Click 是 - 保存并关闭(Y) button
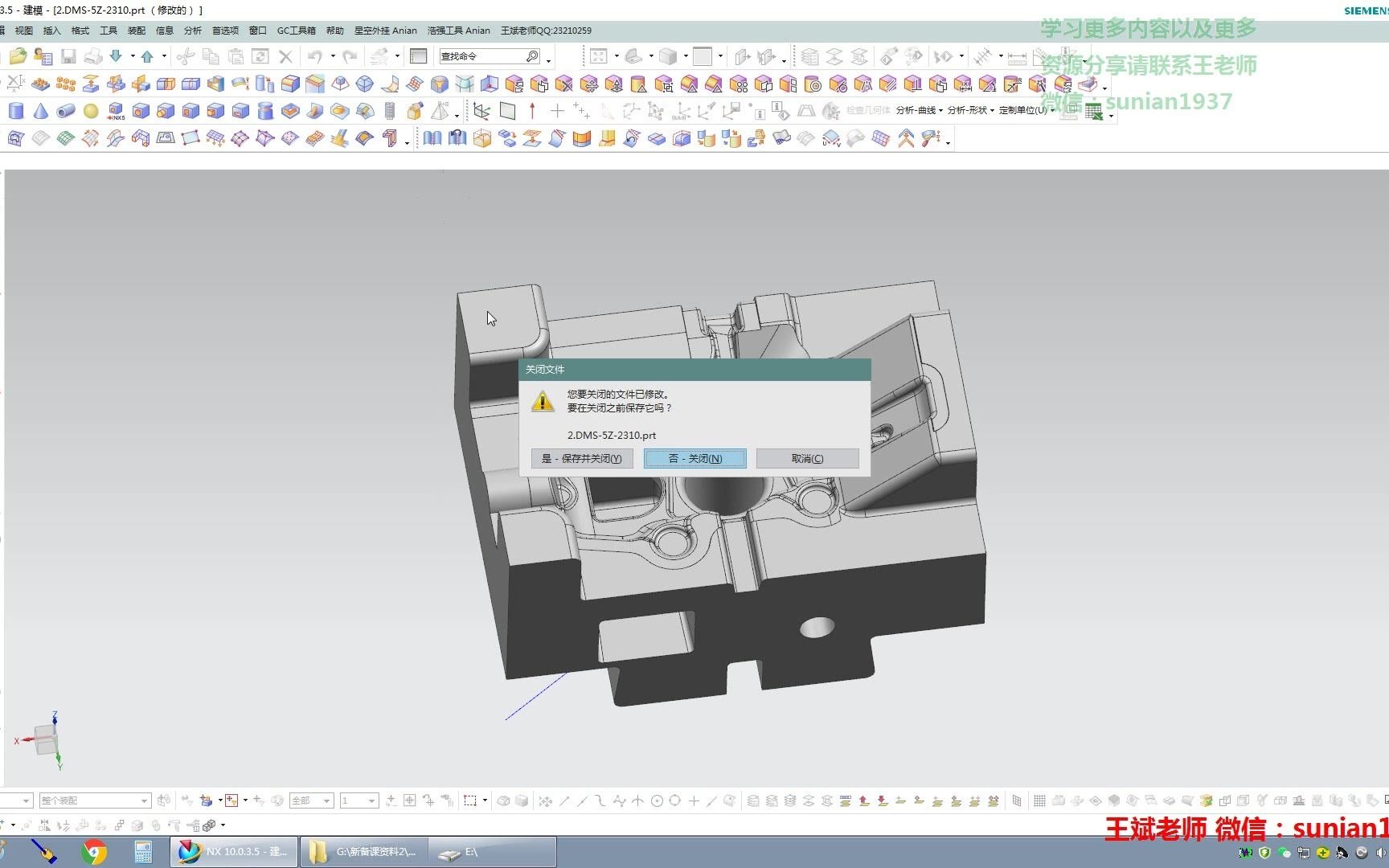 coord(582,459)
